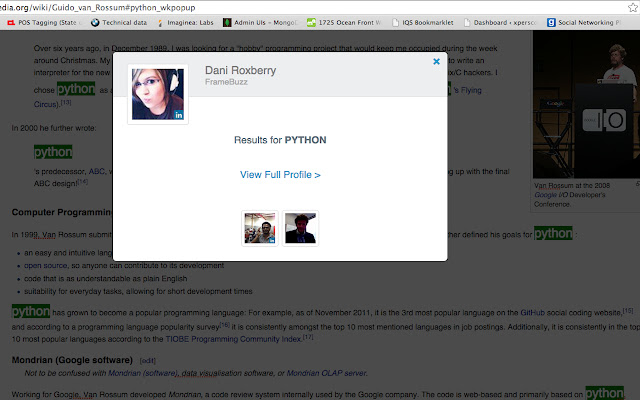Open the POS Tagging bookmark
Image resolution: width=640 pixels, height=400 pixels.
pos(43,22)
